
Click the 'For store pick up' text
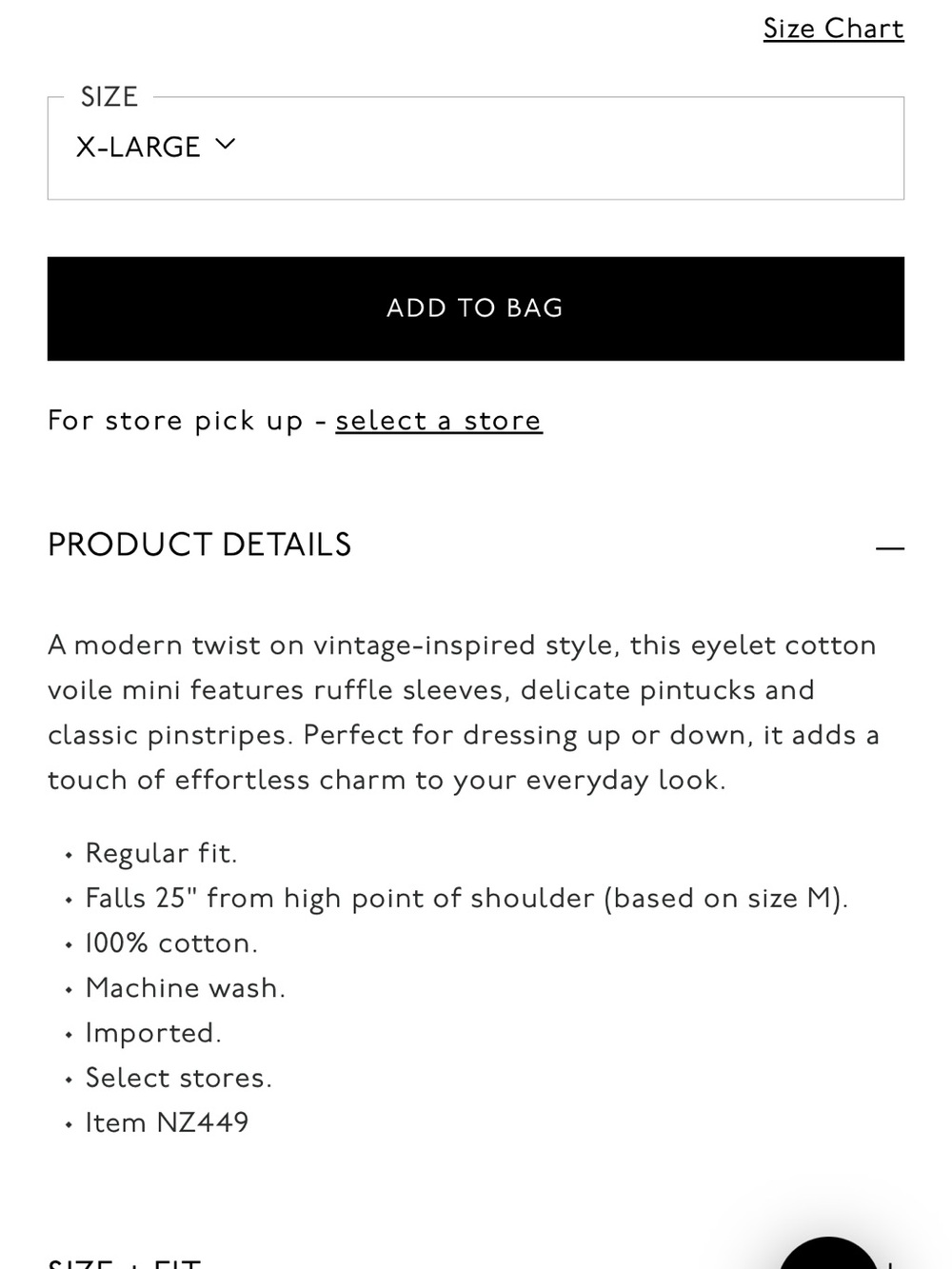(175, 421)
